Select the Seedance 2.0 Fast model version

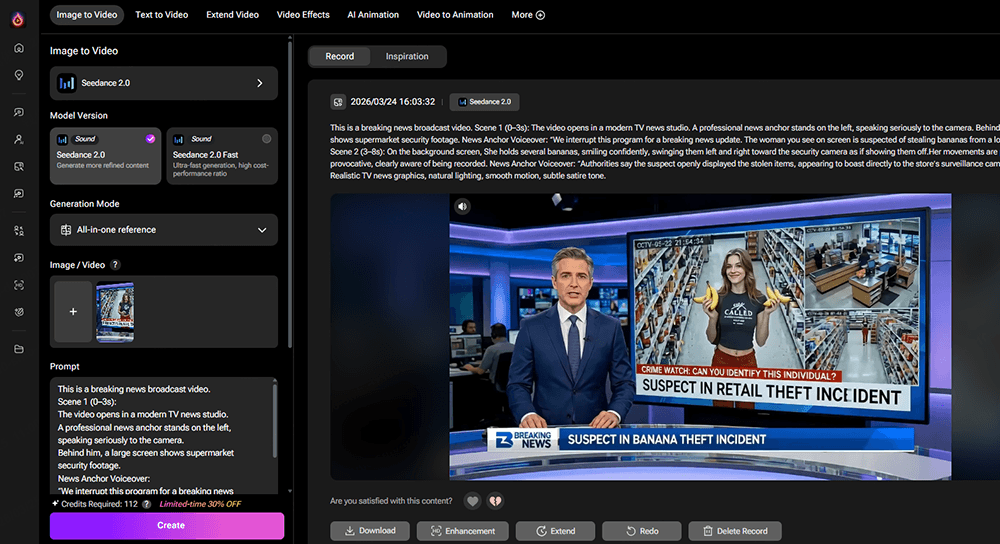pos(221,155)
